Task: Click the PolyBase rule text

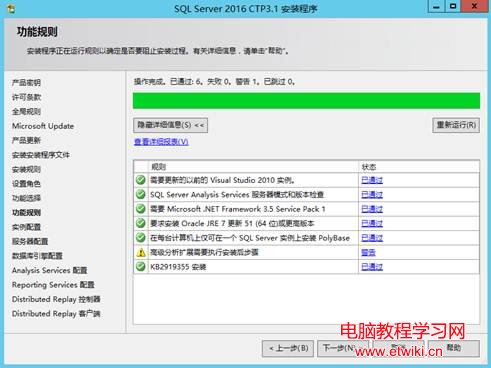Action: [x=250, y=238]
